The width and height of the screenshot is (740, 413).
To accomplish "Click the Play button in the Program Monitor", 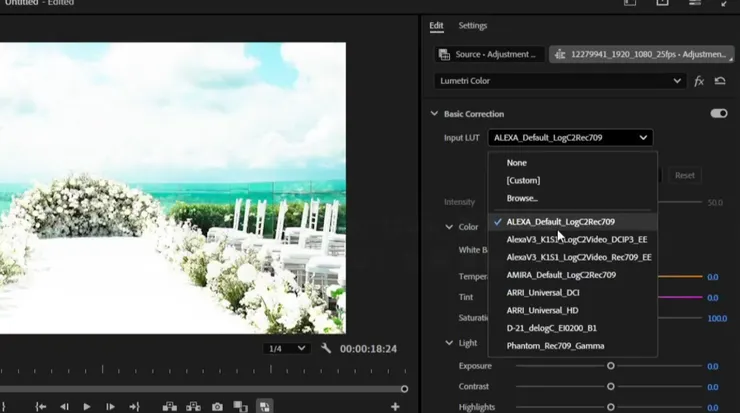I will tap(87, 406).
